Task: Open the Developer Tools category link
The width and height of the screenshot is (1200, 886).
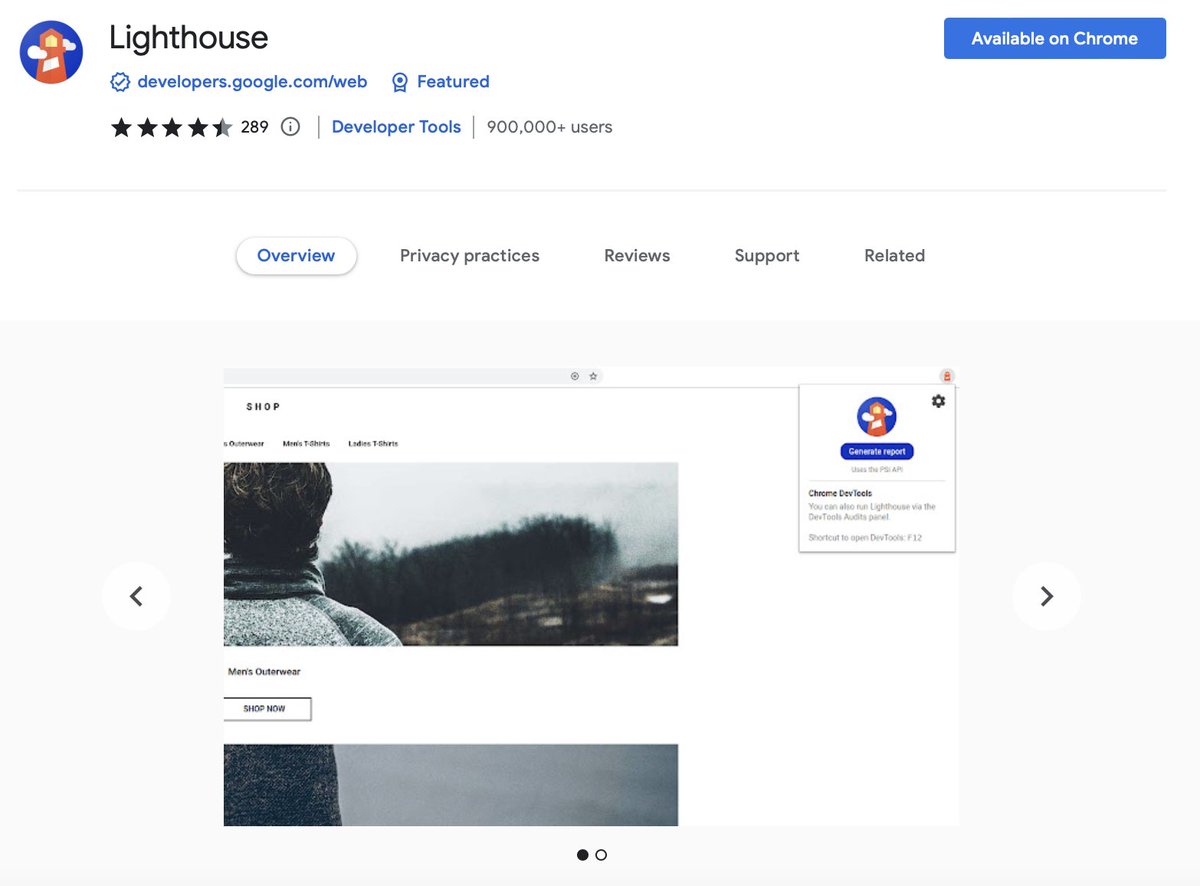Action: tap(396, 127)
